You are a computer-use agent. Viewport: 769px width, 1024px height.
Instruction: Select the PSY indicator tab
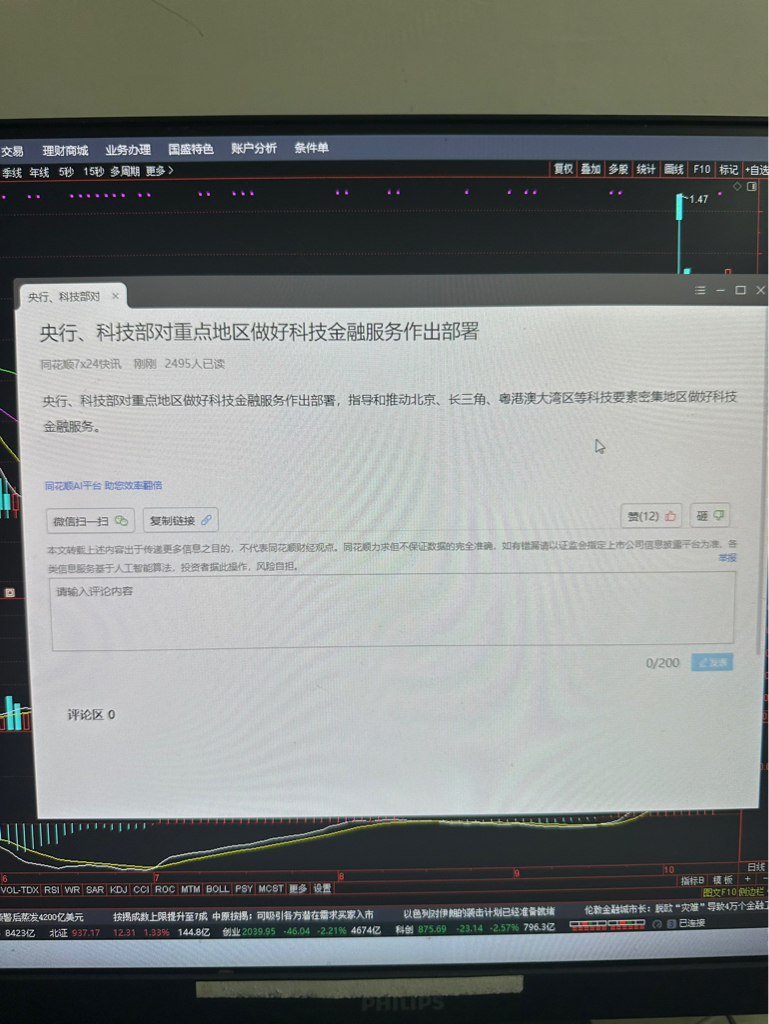244,889
